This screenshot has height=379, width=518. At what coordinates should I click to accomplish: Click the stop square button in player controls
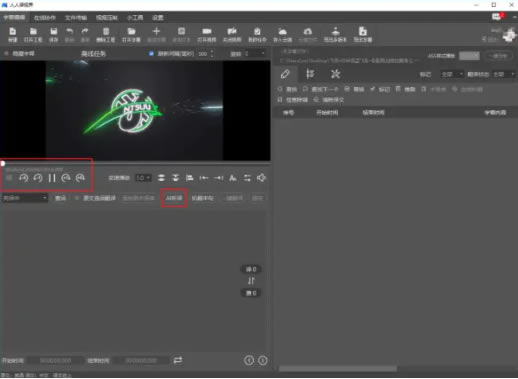tap(9, 178)
